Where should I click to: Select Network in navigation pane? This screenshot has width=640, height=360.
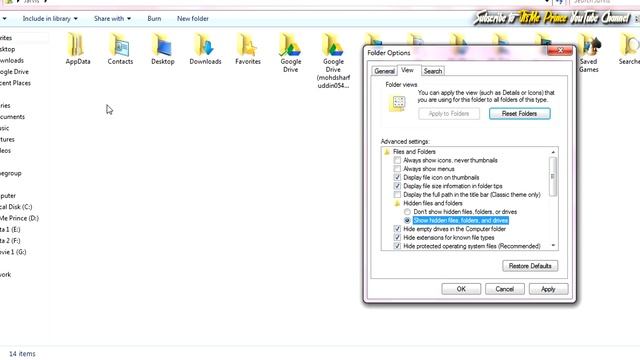(6, 275)
